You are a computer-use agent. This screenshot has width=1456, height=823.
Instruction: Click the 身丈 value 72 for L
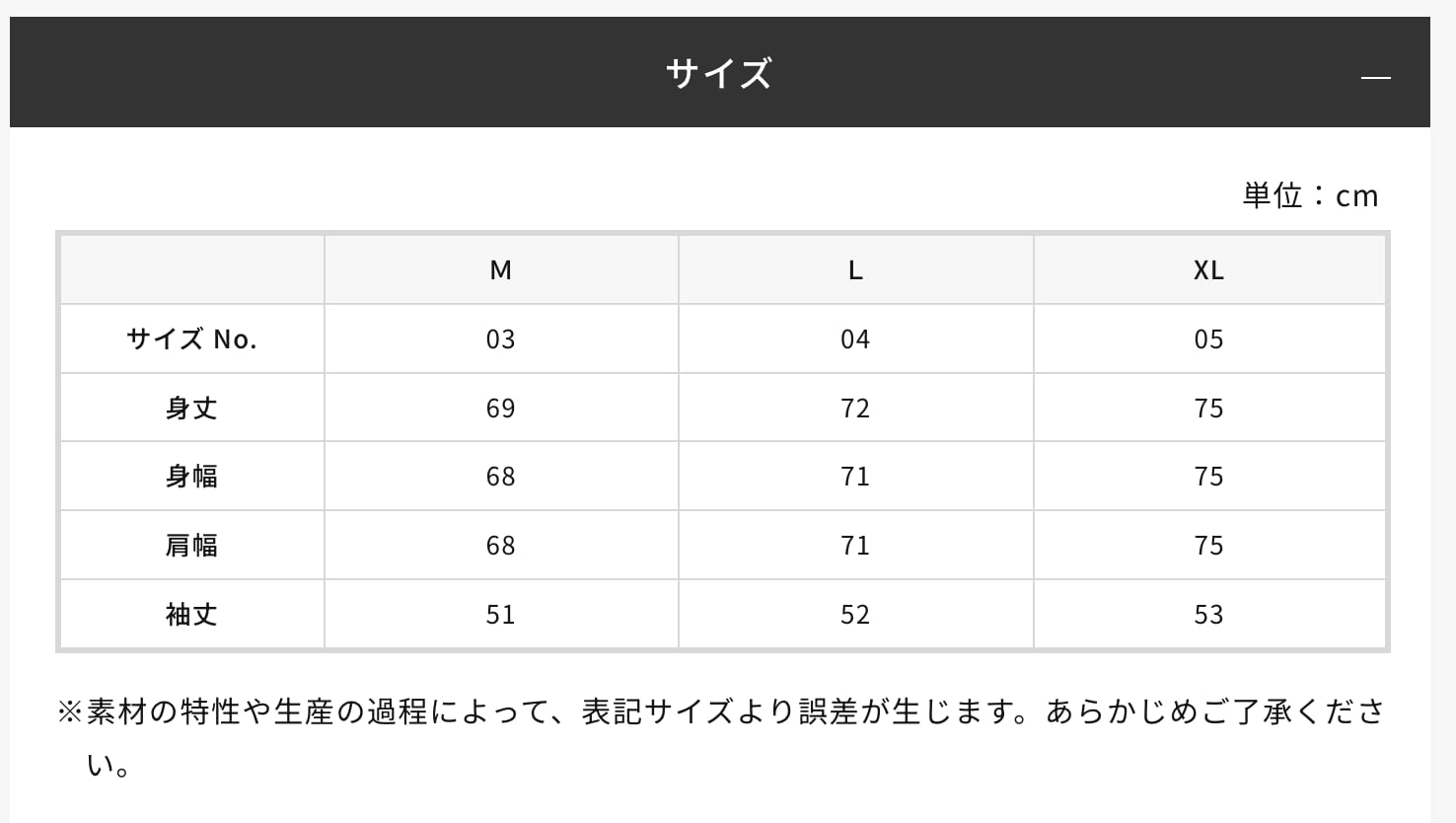(x=855, y=409)
